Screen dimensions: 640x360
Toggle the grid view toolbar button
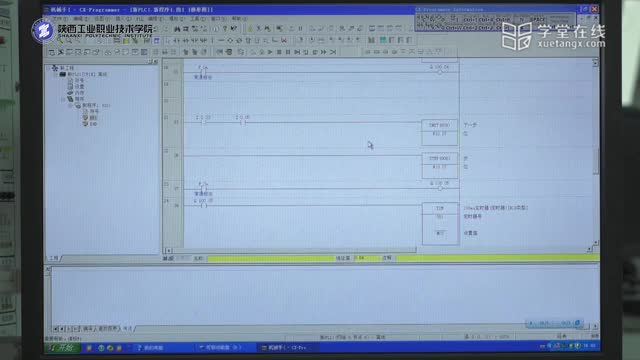click(157, 40)
